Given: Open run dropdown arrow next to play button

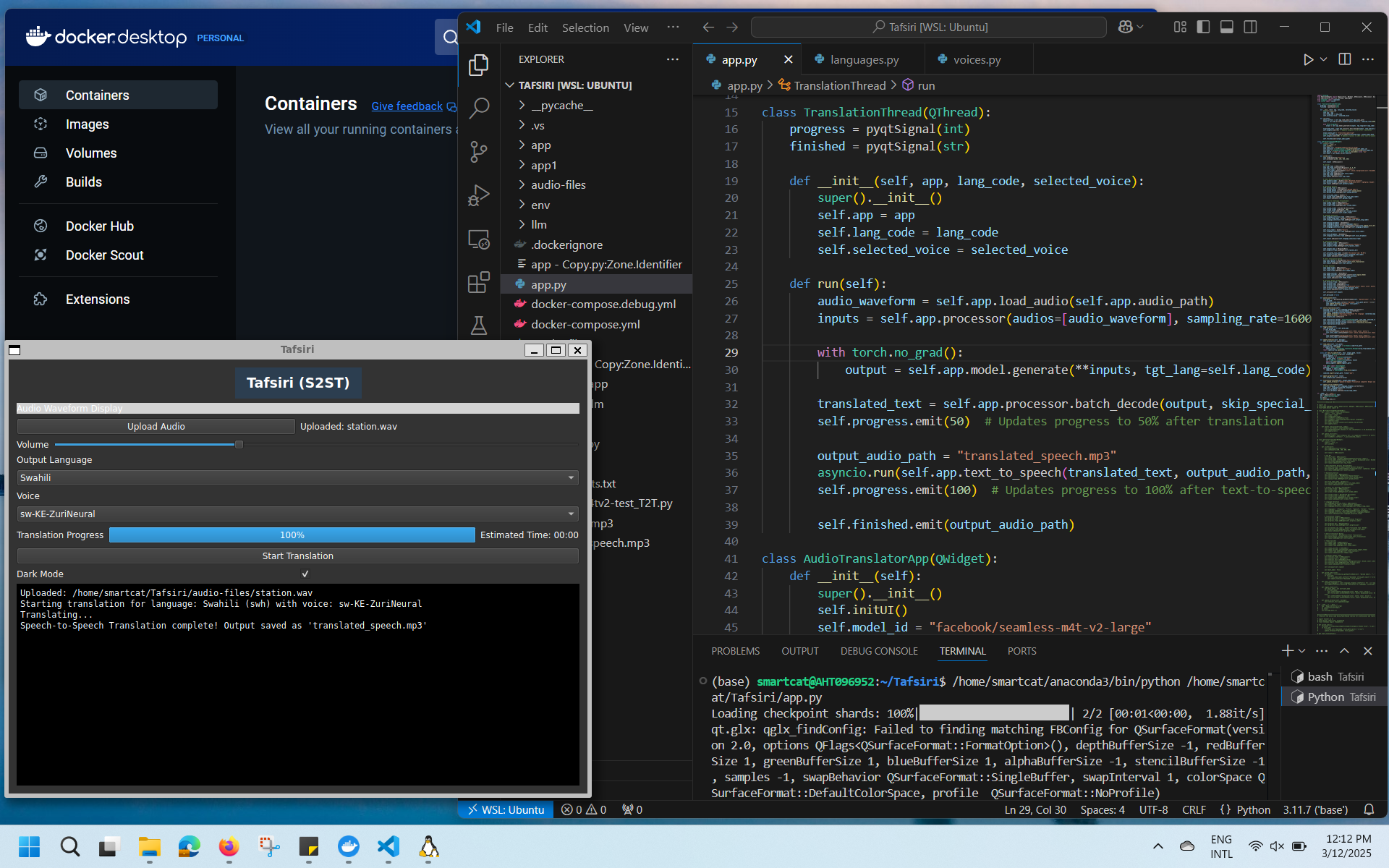Looking at the screenshot, I should point(1323,59).
